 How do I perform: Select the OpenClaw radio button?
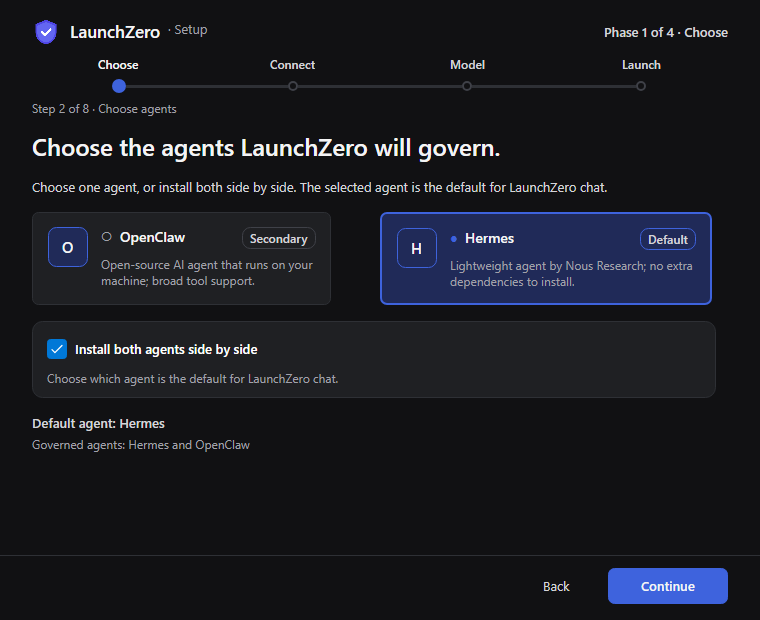(107, 237)
